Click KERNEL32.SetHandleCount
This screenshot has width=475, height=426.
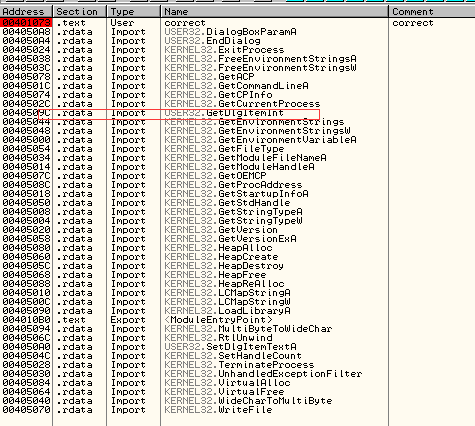[233, 356]
